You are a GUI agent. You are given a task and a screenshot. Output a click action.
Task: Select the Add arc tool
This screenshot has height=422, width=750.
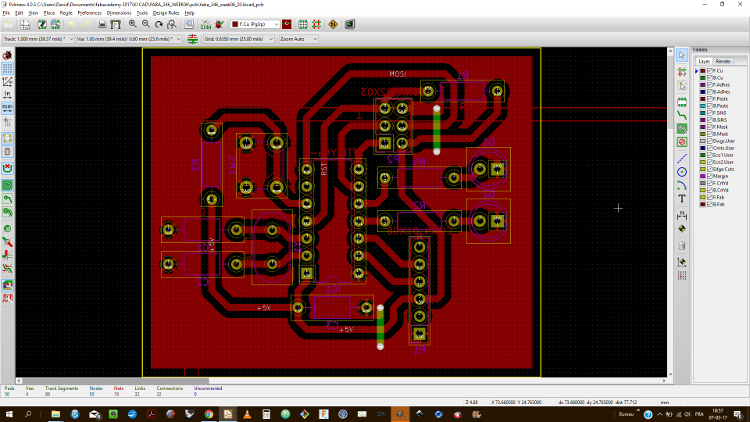coord(682,185)
